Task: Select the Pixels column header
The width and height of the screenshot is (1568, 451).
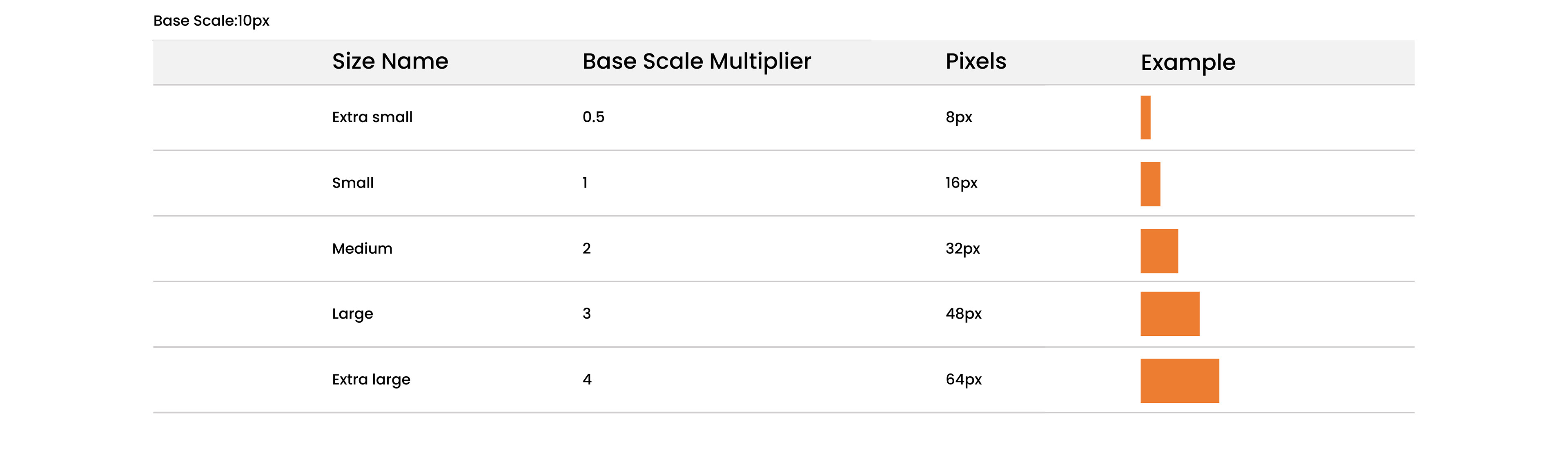Action: click(x=975, y=61)
